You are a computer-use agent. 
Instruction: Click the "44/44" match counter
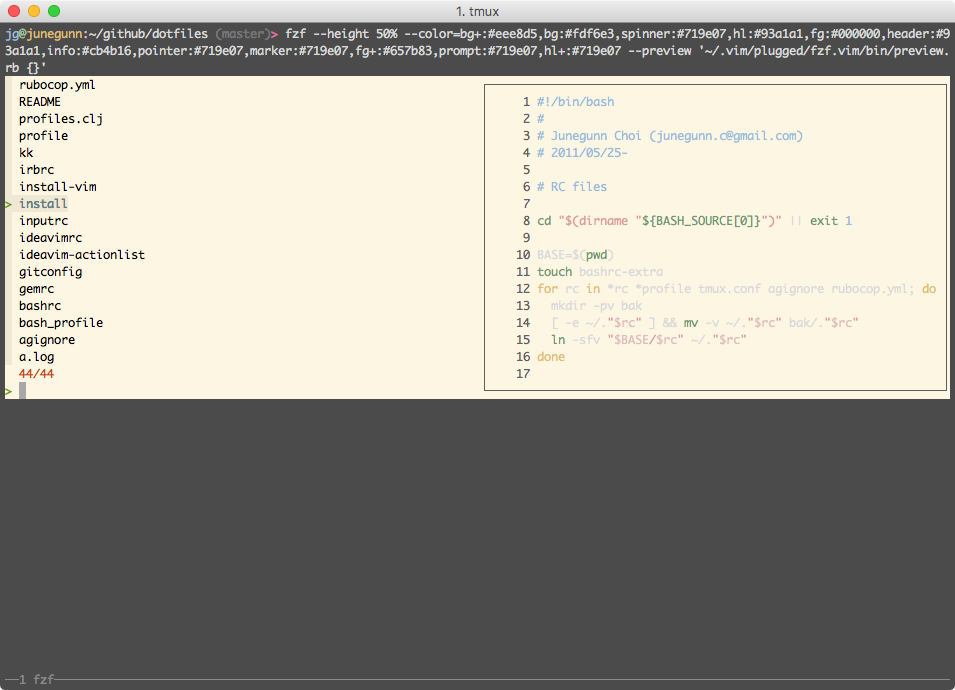(37, 373)
